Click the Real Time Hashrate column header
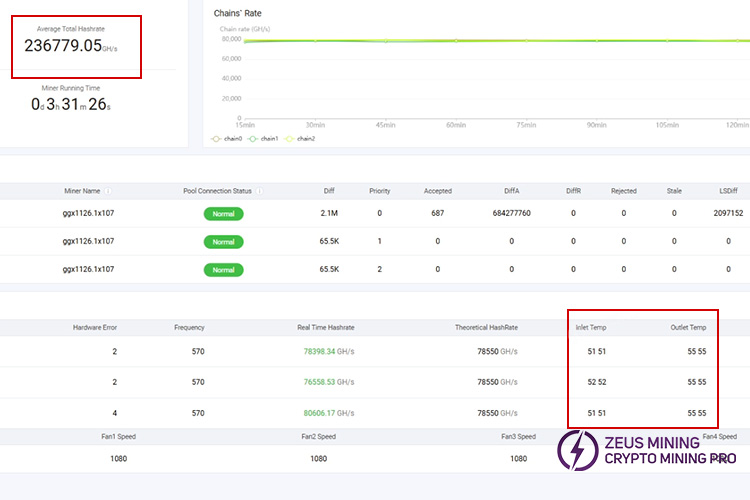 pyautogui.click(x=325, y=327)
